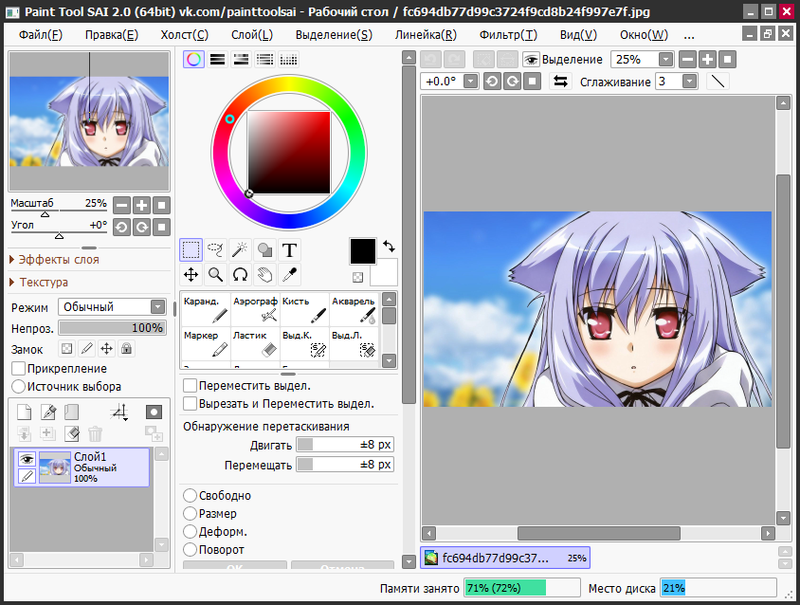Select the lasso selection tool
Image resolution: width=800 pixels, height=605 pixels.
(x=215, y=250)
